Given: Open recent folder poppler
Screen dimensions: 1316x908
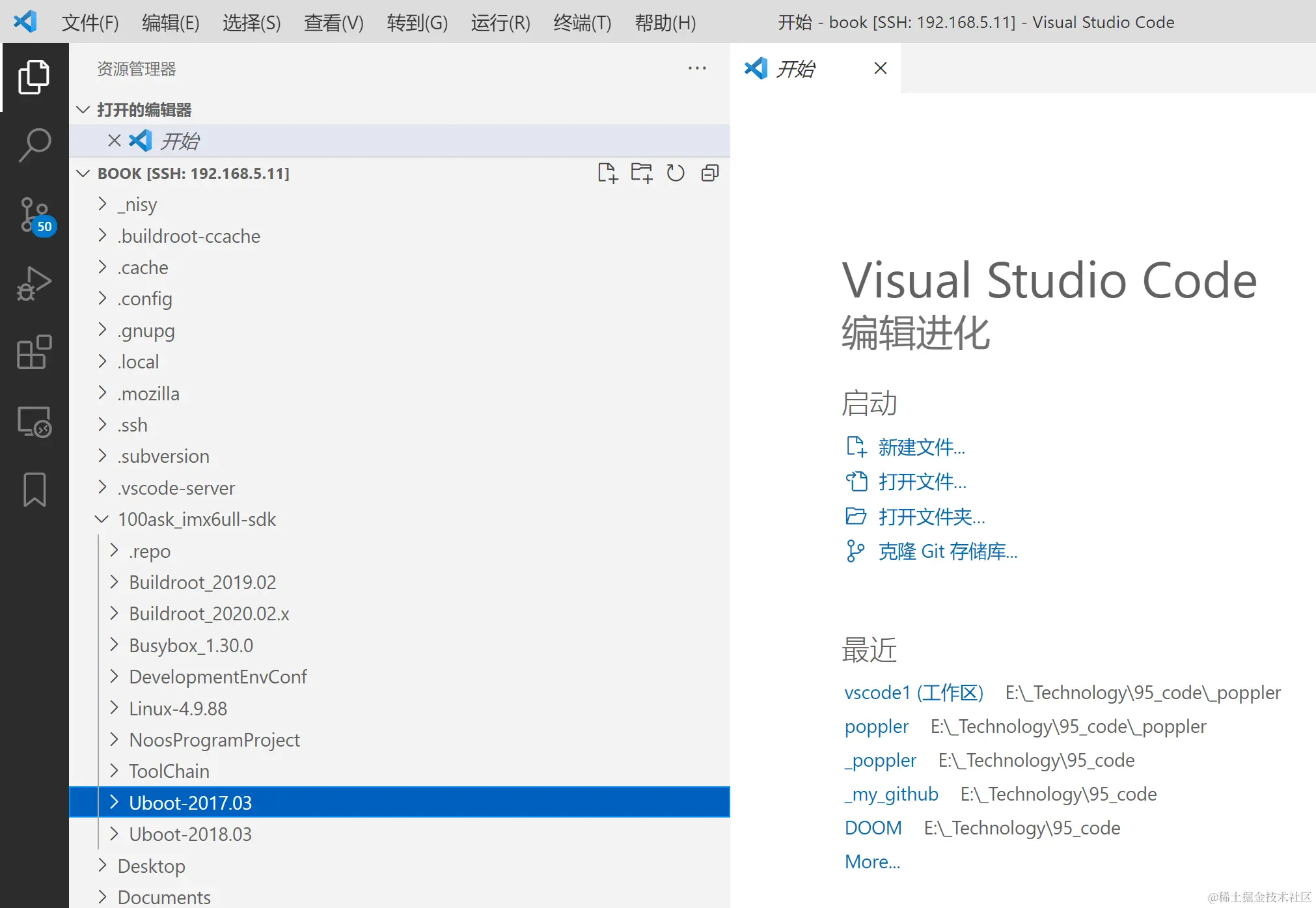Looking at the screenshot, I should 876,726.
